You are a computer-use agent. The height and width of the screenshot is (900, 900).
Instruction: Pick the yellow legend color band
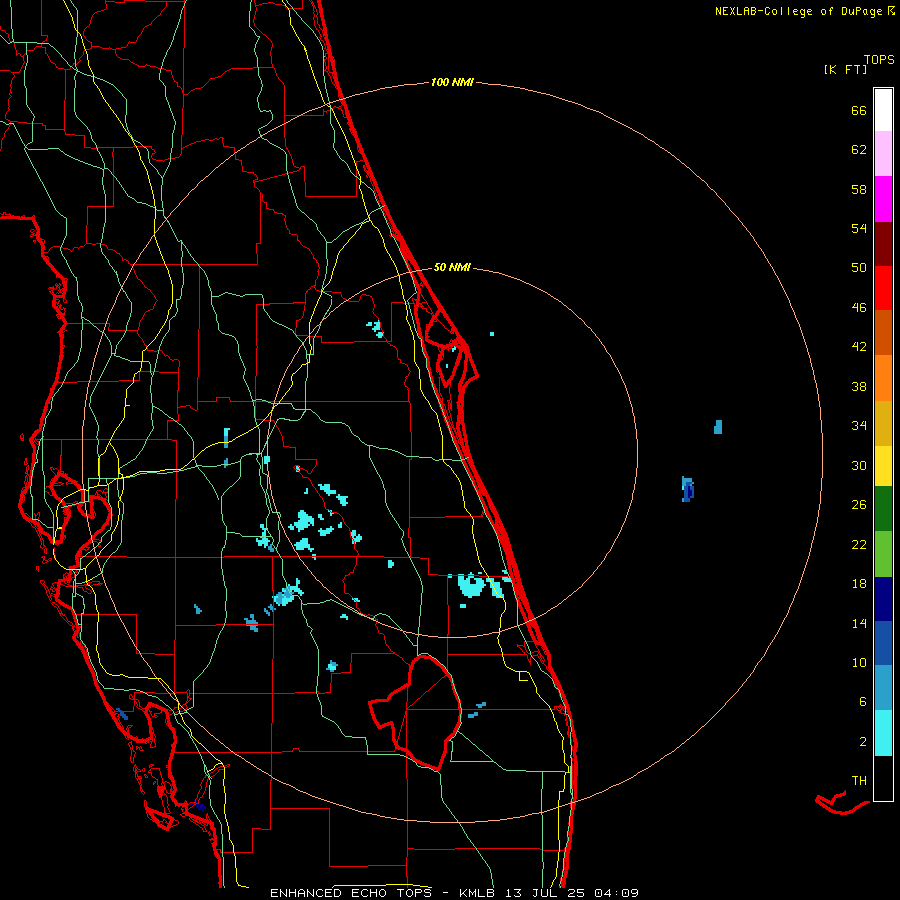[883, 466]
